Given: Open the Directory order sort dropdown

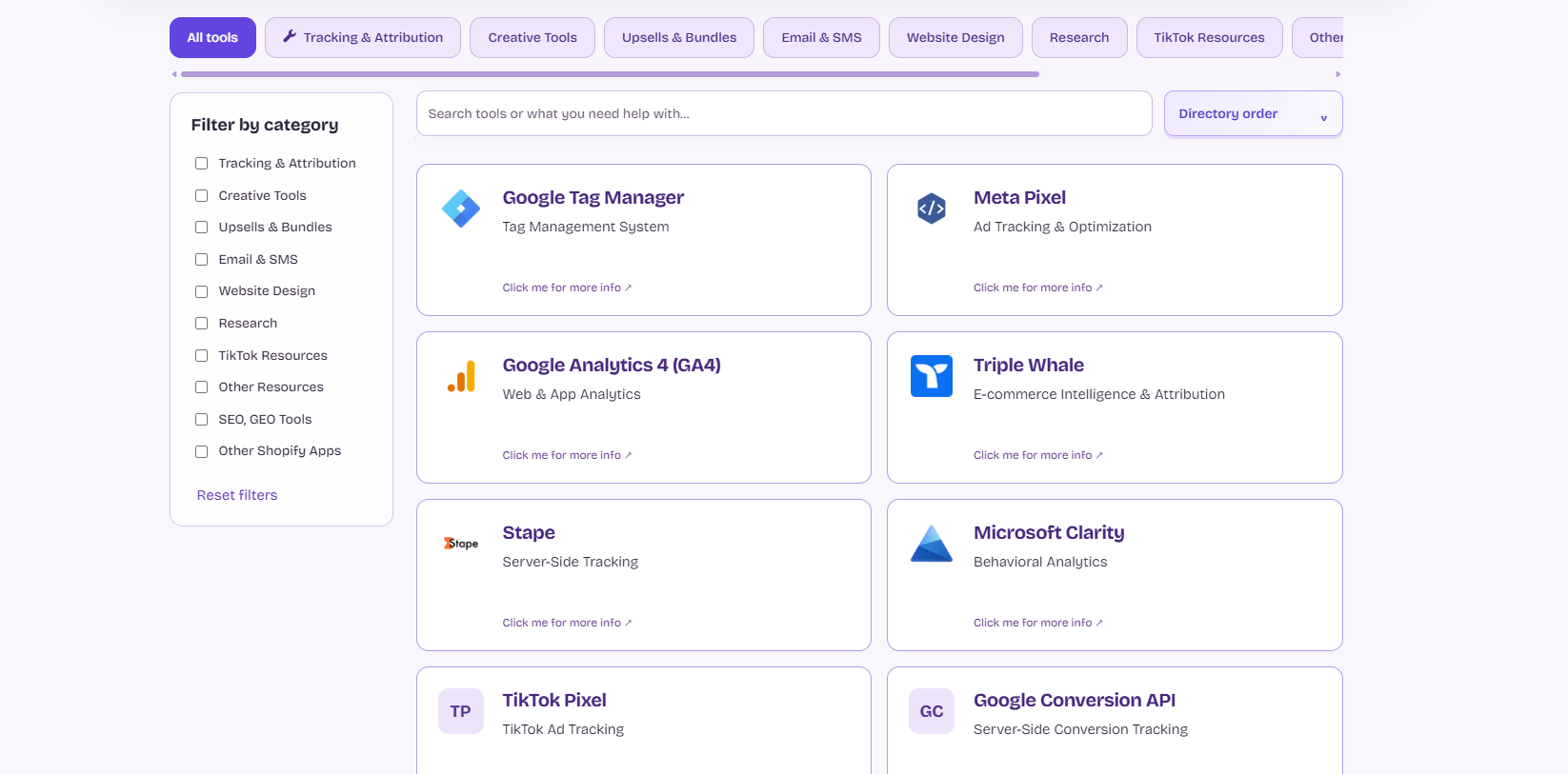Looking at the screenshot, I should coord(1253,113).
